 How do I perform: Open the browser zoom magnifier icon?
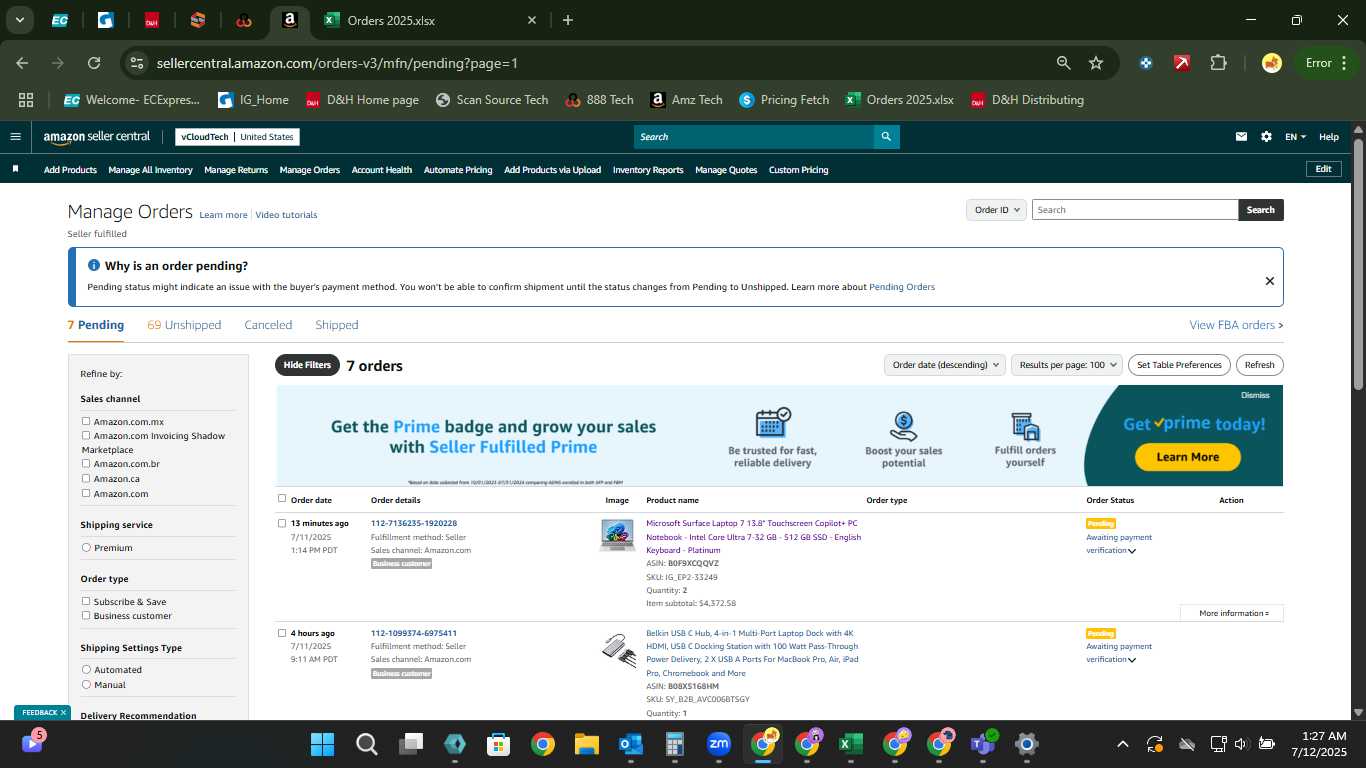point(1064,63)
